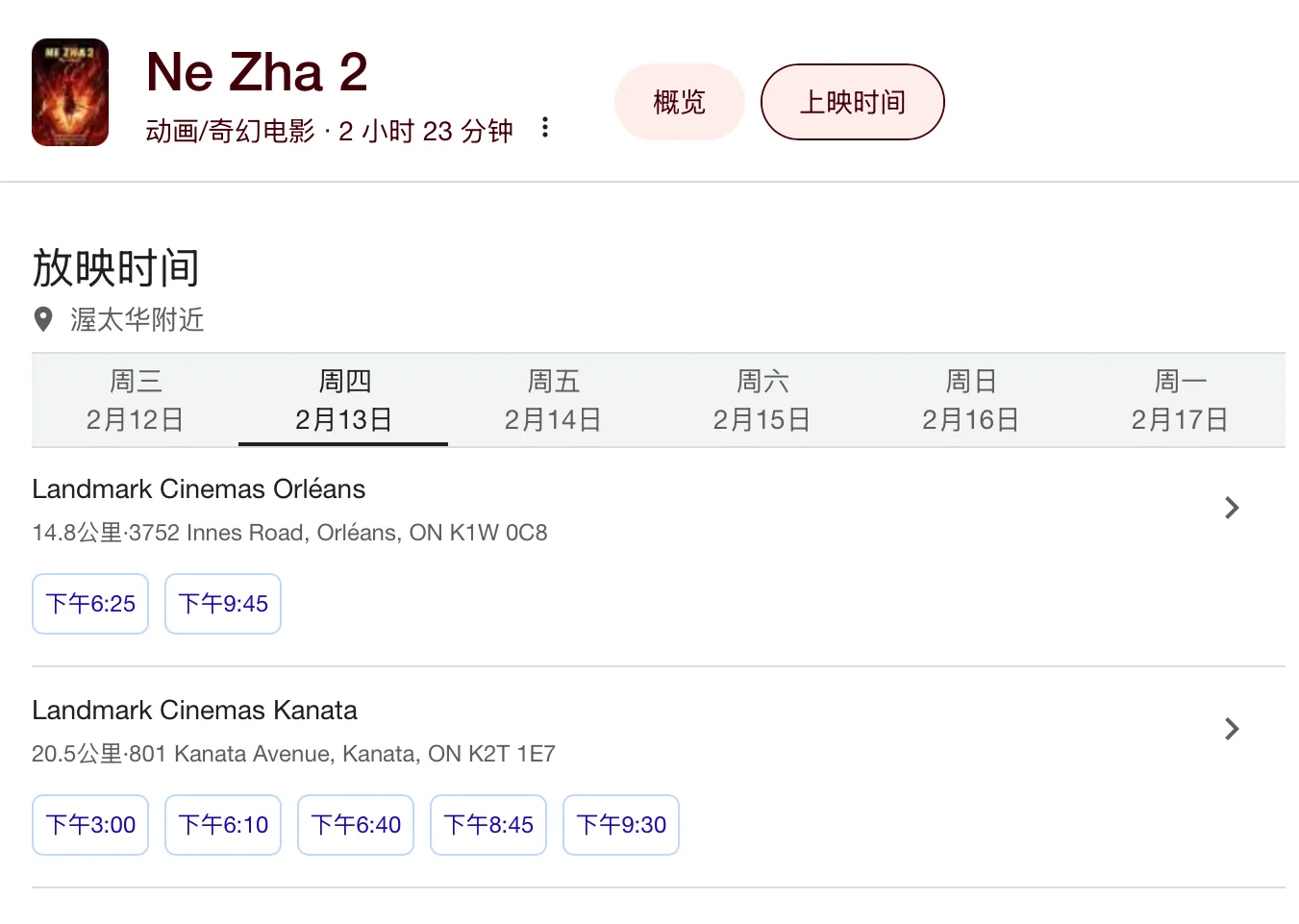Screen dimensions: 1299x924
Task: Select the 上映时间 tab
Action: pos(852,102)
